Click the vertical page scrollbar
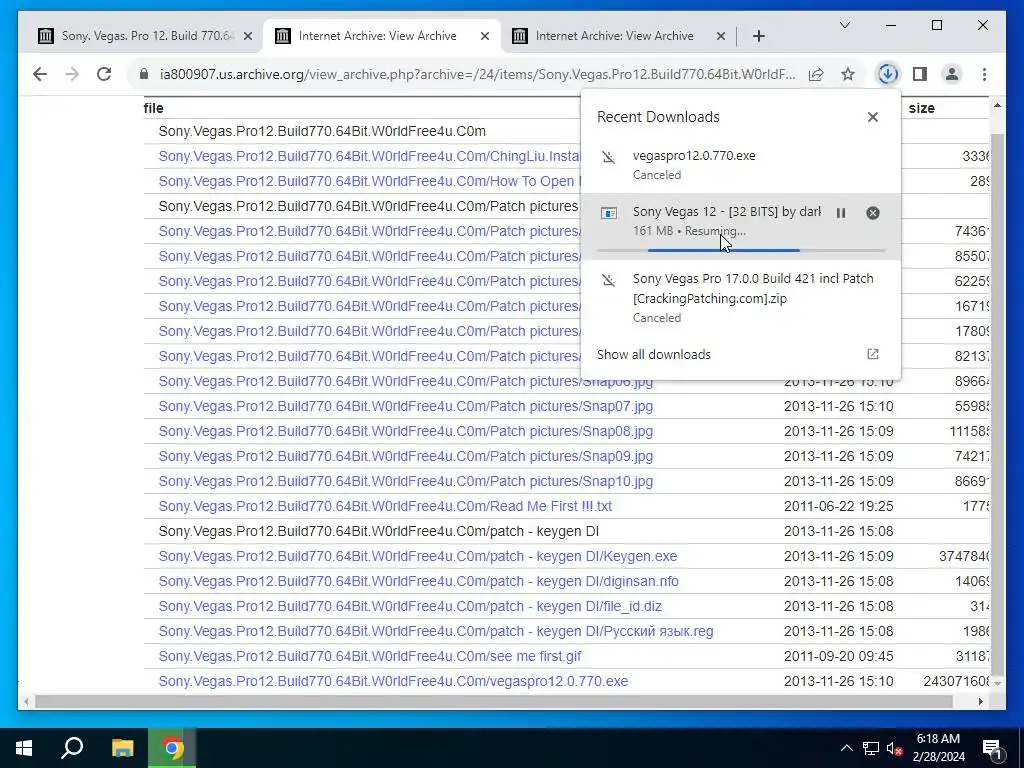This screenshot has height=768, width=1024. (997, 405)
